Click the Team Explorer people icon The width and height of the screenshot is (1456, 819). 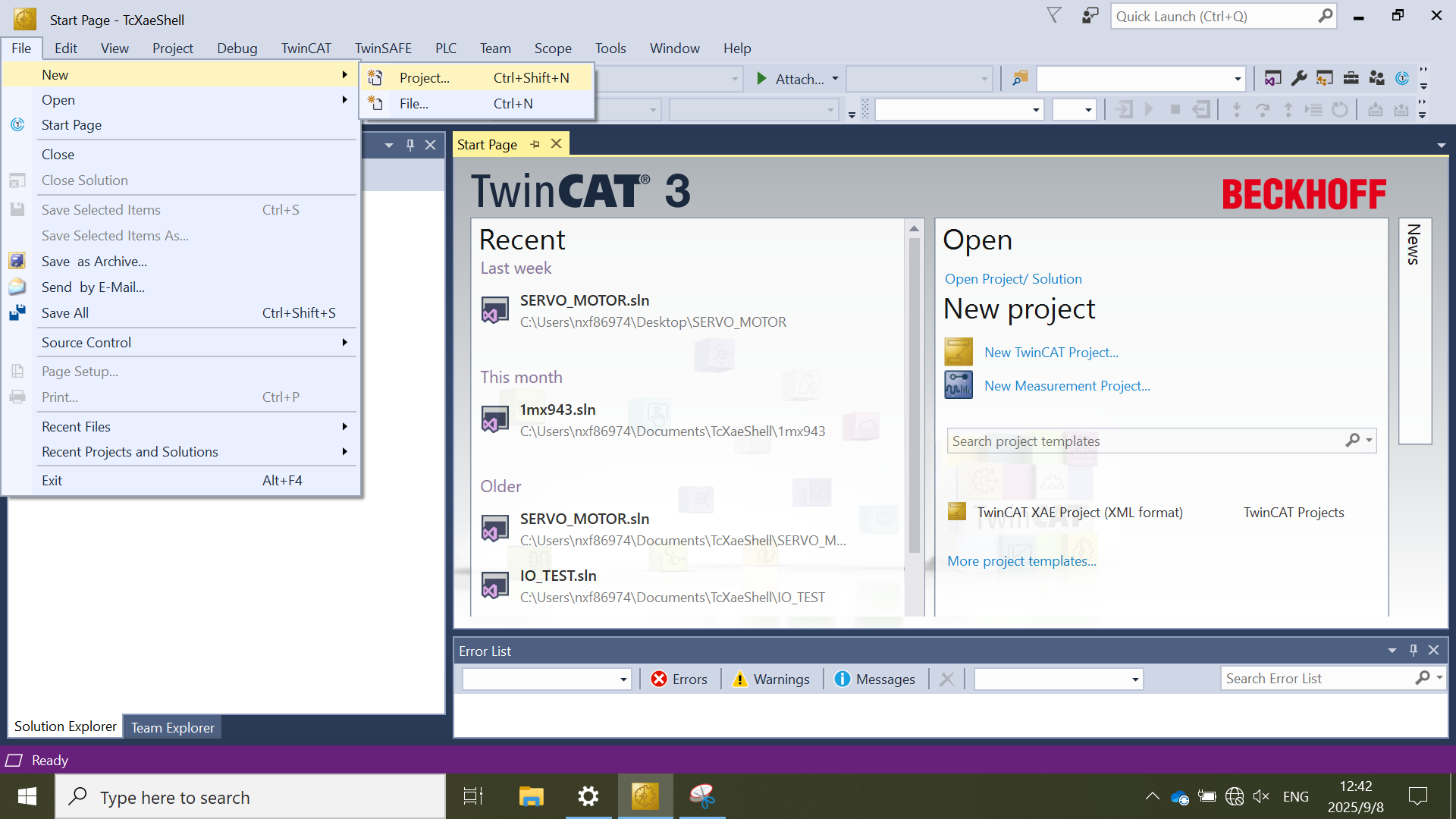[1376, 78]
